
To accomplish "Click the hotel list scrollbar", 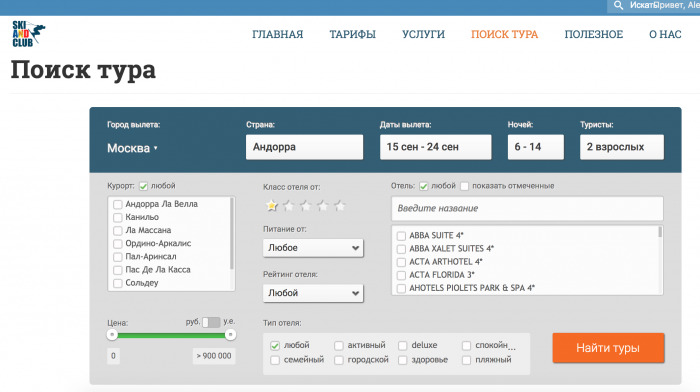I will coord(660,232).
